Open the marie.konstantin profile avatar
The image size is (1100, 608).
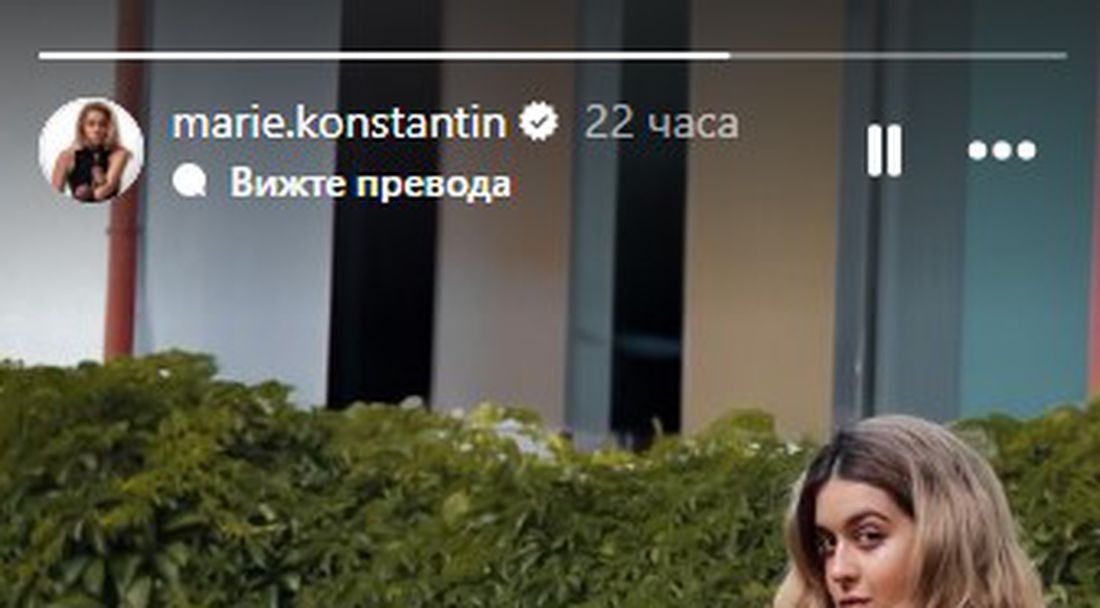click(91, 150)
